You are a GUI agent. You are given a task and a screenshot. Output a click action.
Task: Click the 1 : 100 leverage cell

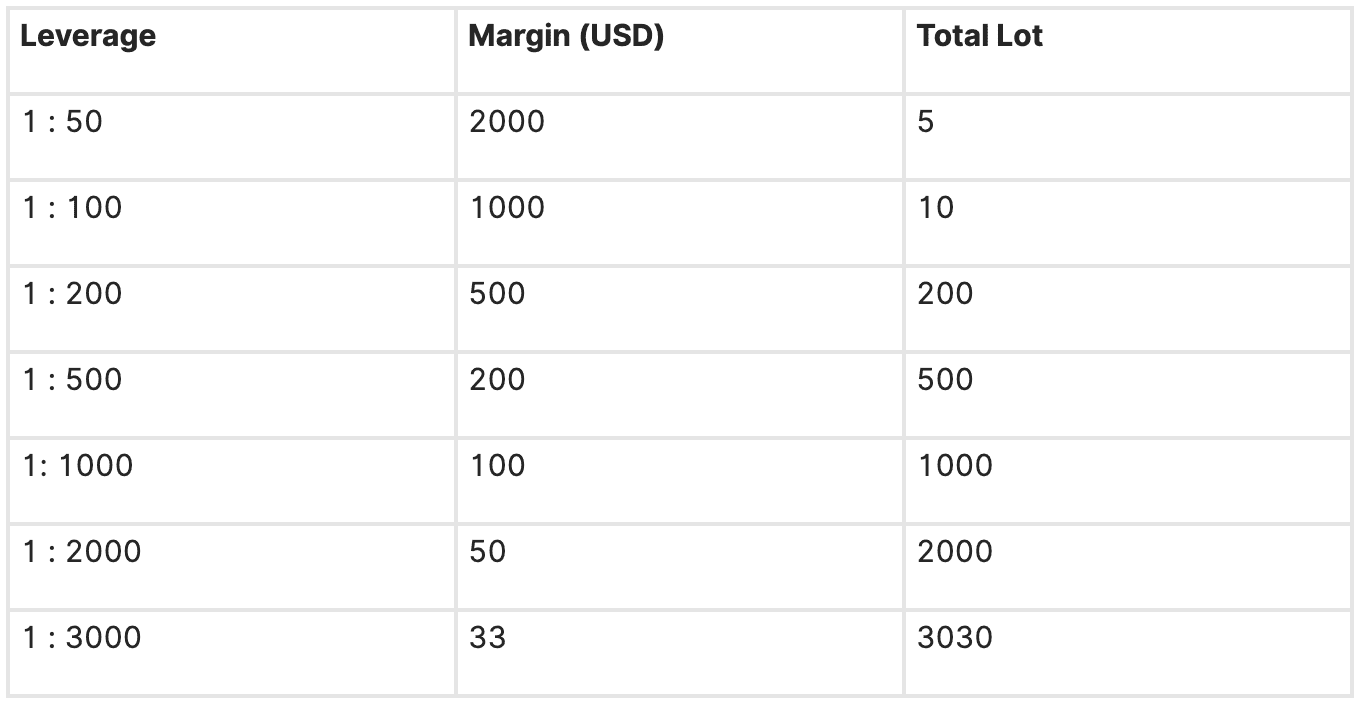232,223
